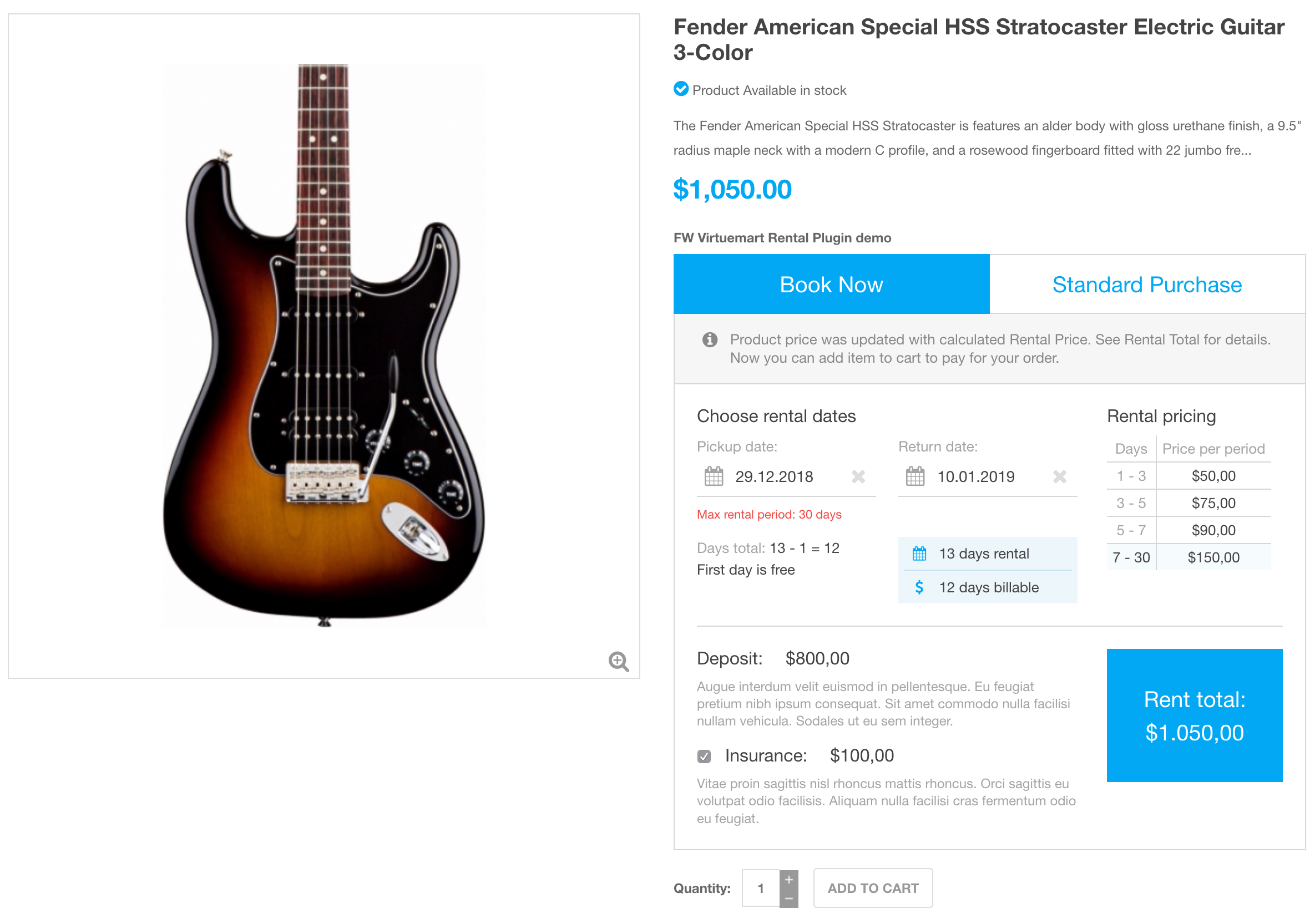1315x924 pixels.
Task: Switch to the Book Now tab
Action: pos(831,285)
